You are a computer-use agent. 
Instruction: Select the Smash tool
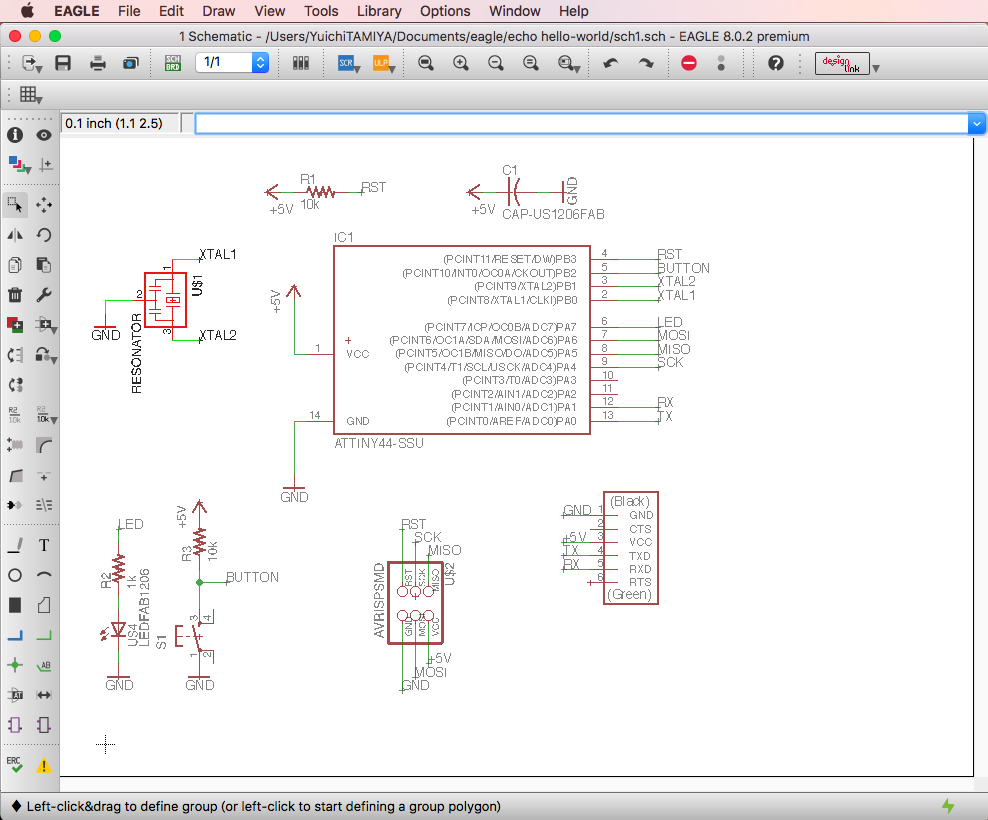pos(15,445)
